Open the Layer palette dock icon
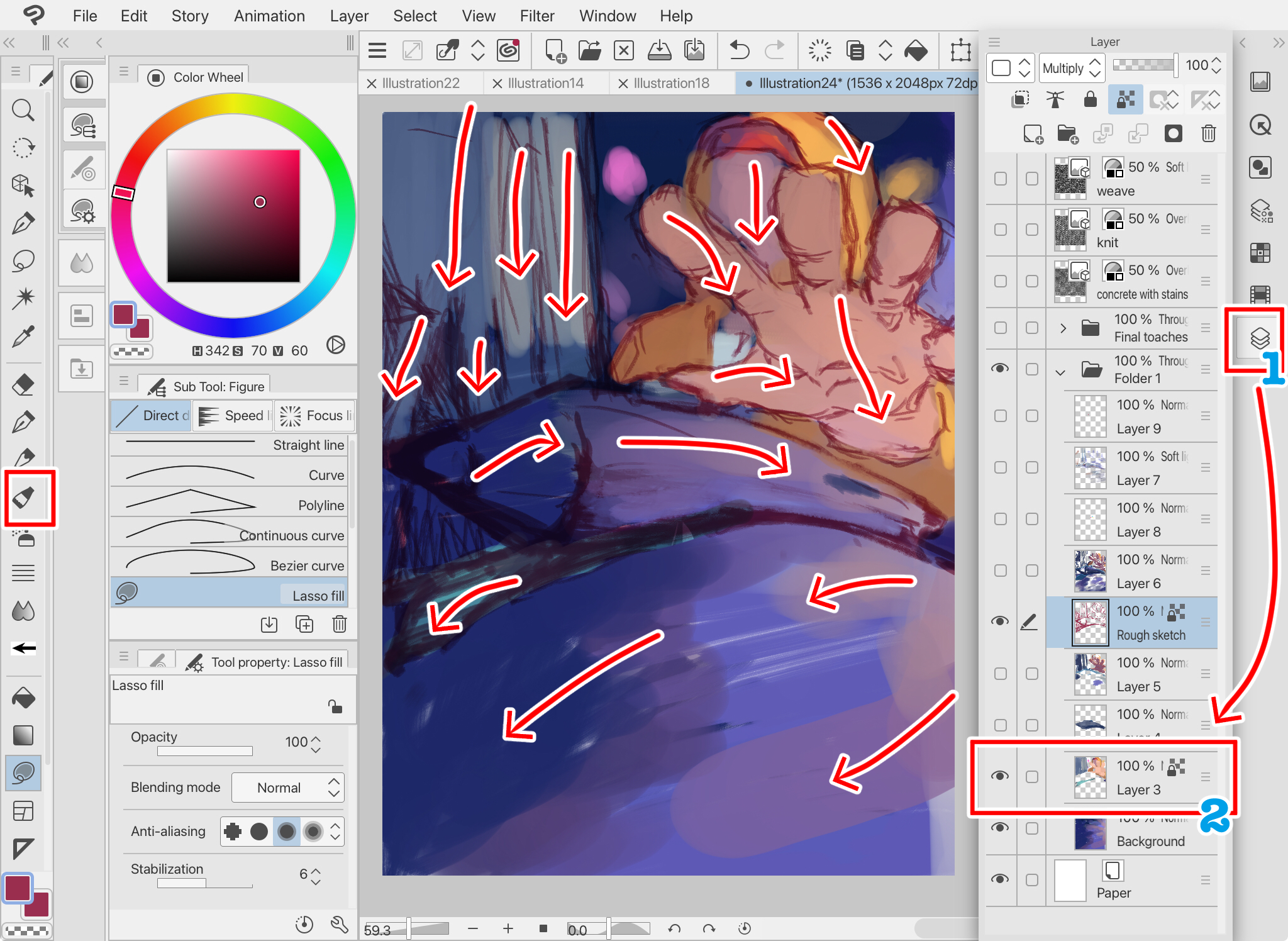 point(1260,338)
